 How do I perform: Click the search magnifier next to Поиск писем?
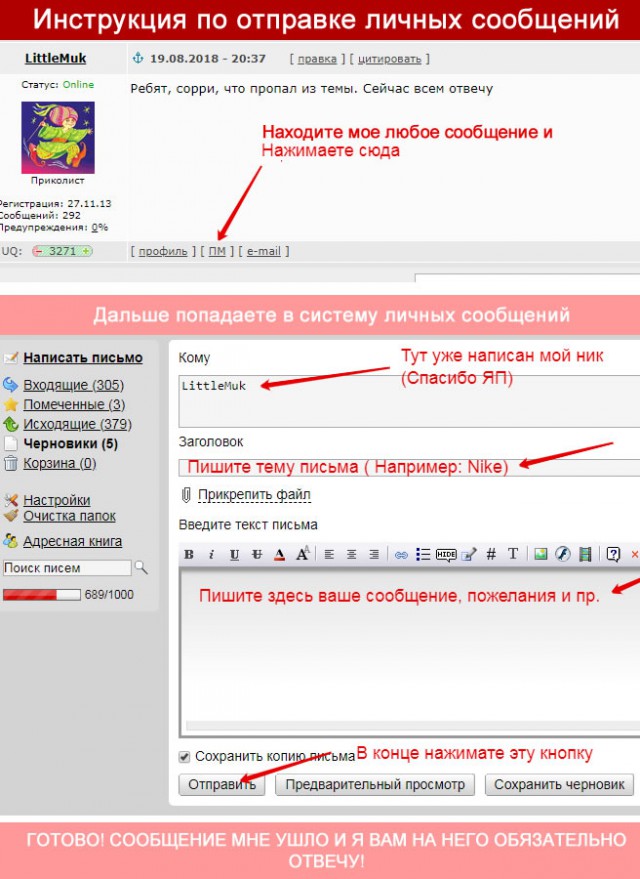[x=141, y=568]
